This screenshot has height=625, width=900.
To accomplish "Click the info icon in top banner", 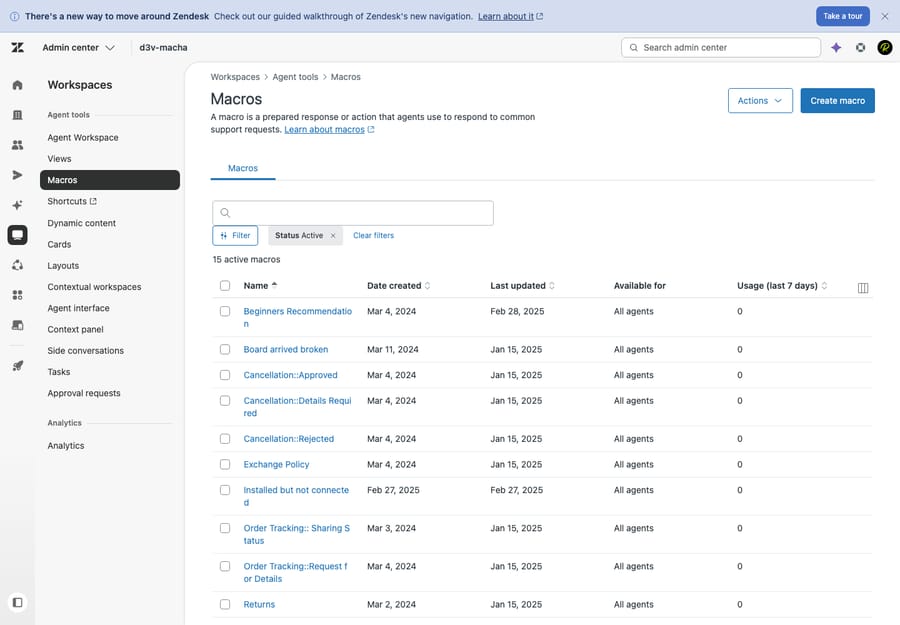I will (14, 17).
